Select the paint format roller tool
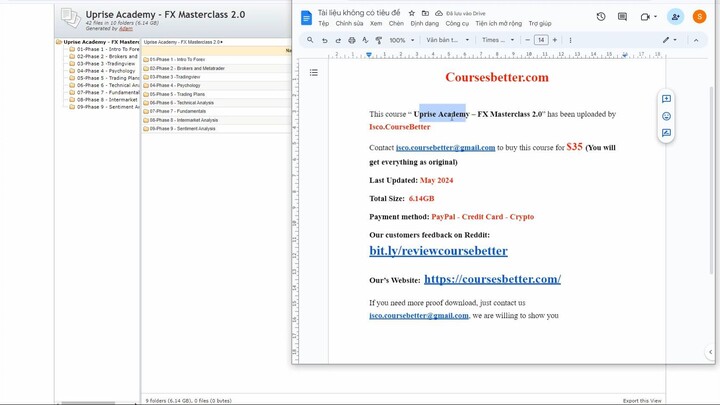The width and height of the screenshot is (720, 405). click(378, 40)
